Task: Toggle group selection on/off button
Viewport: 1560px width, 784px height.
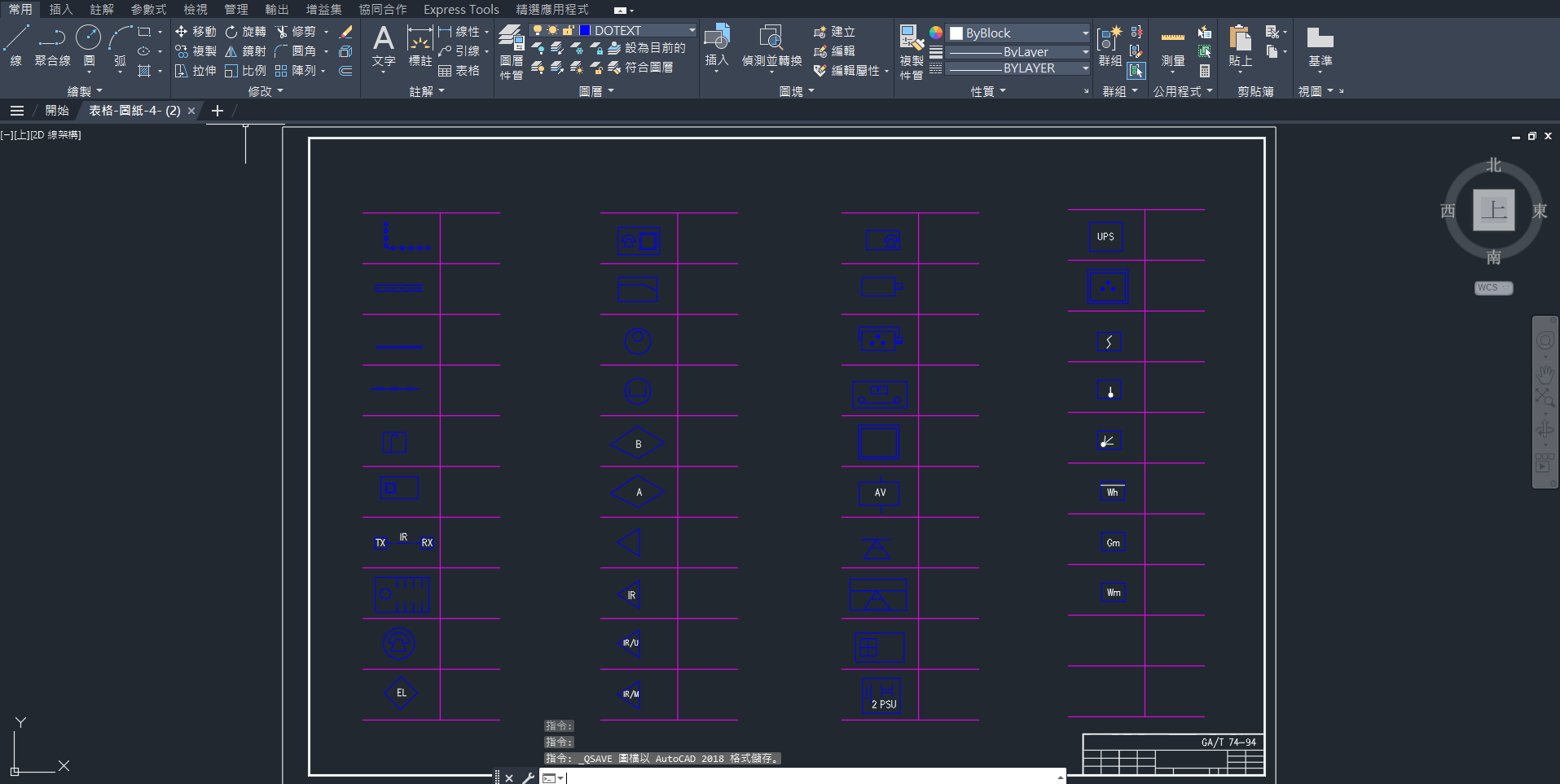Action: (x=1136, y=71)
